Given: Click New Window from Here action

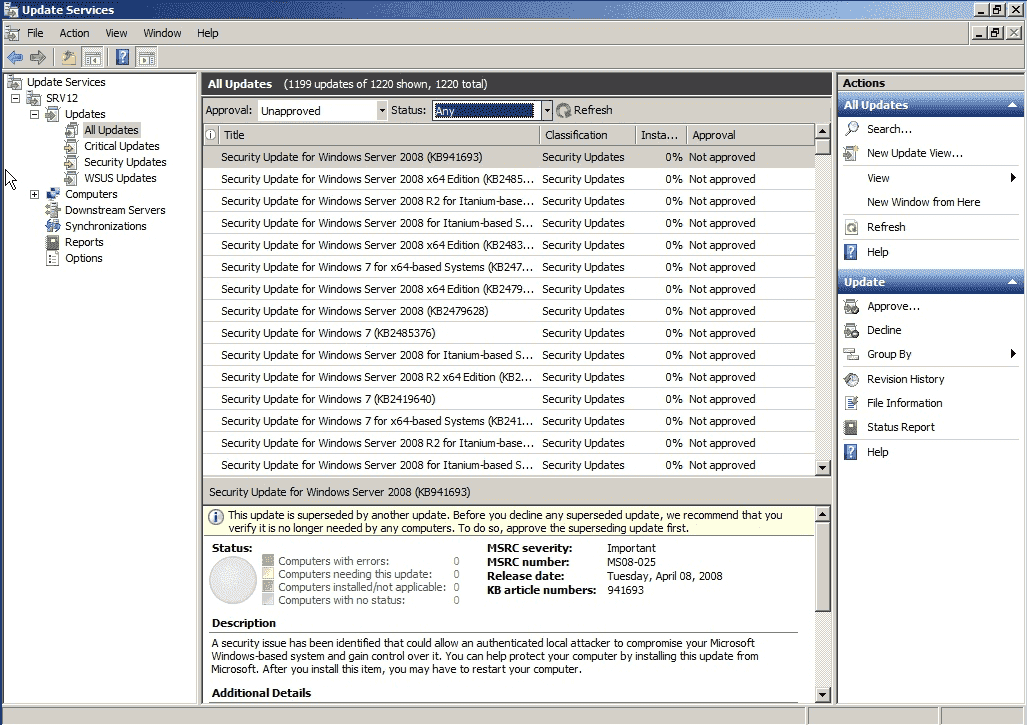Looking at the screenshot, I should (x=924, y=202).
